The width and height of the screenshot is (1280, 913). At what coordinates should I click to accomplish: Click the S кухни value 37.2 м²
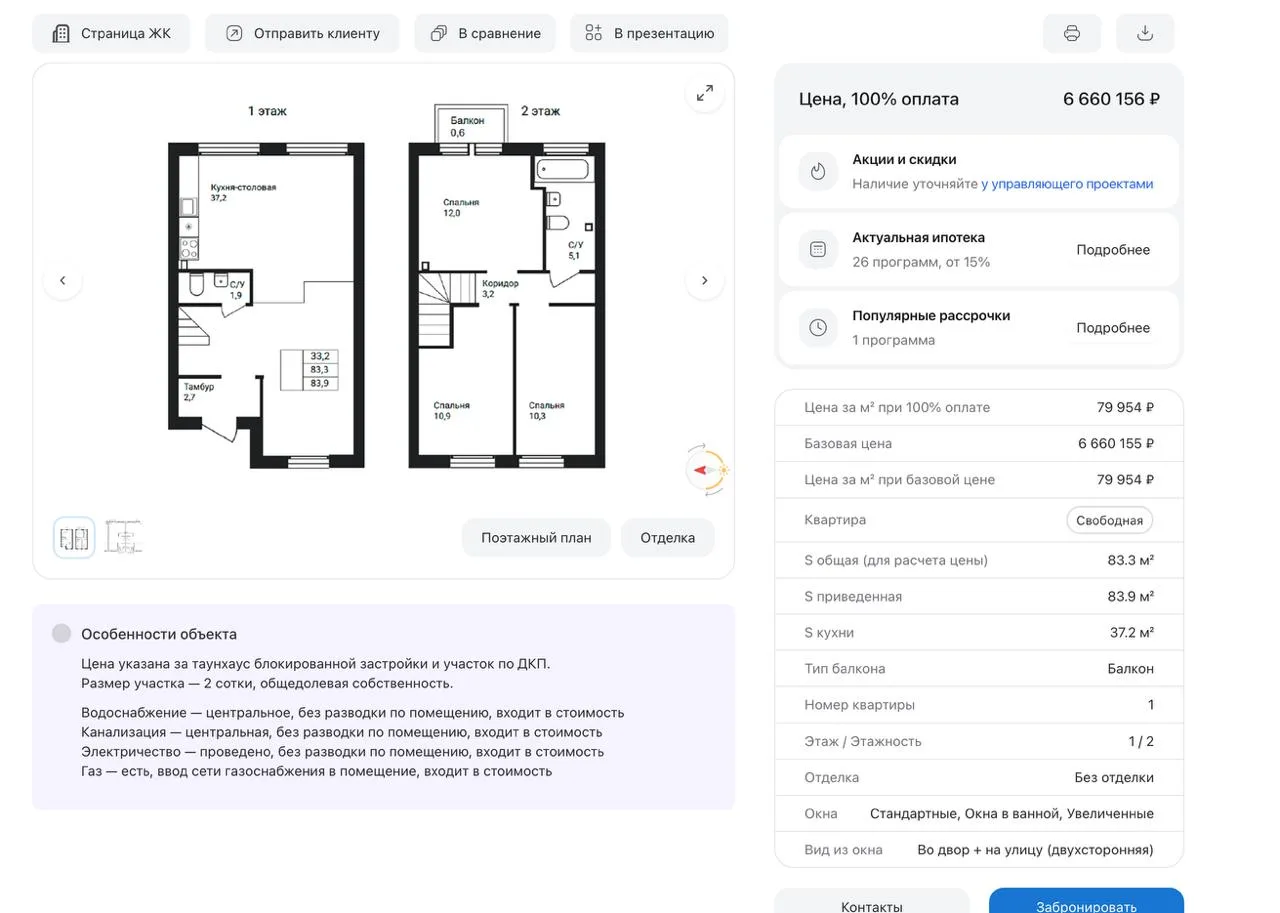[x=1132, y=633]
